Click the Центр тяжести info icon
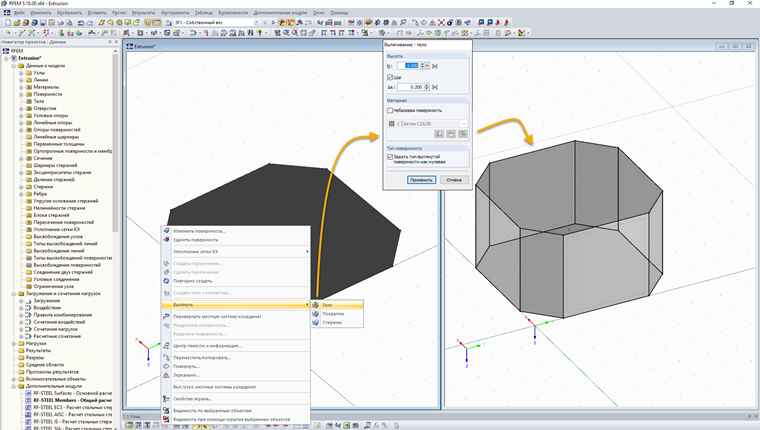Image resolution: width=760 pixels, height=430 pixels. [166, 346]
